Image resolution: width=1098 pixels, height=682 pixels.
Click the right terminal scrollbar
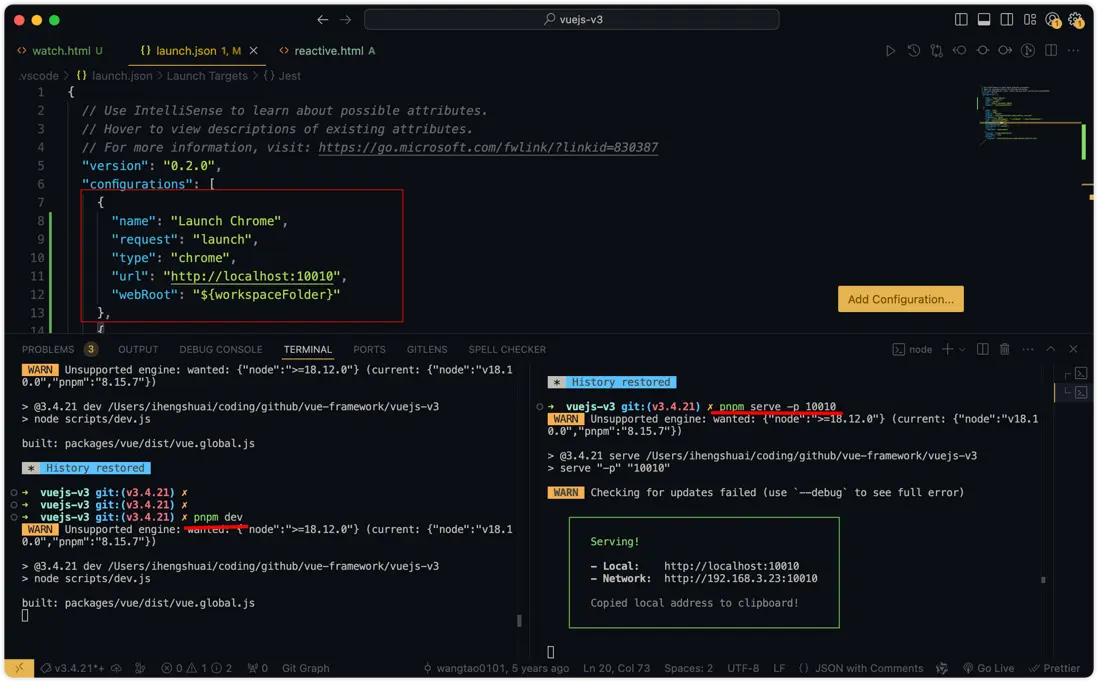tap(1043, 580)
